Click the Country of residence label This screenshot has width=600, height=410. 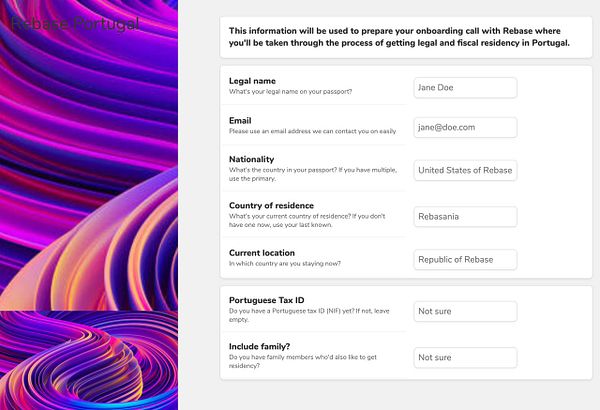click(271, 206)
